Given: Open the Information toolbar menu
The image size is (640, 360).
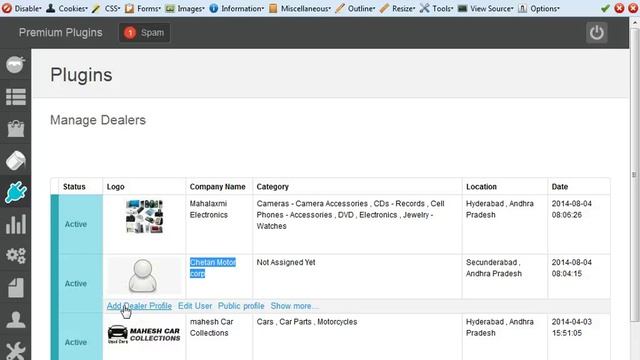Looking at the screenshot, I should pyautogui.click(x=237, y=8).
